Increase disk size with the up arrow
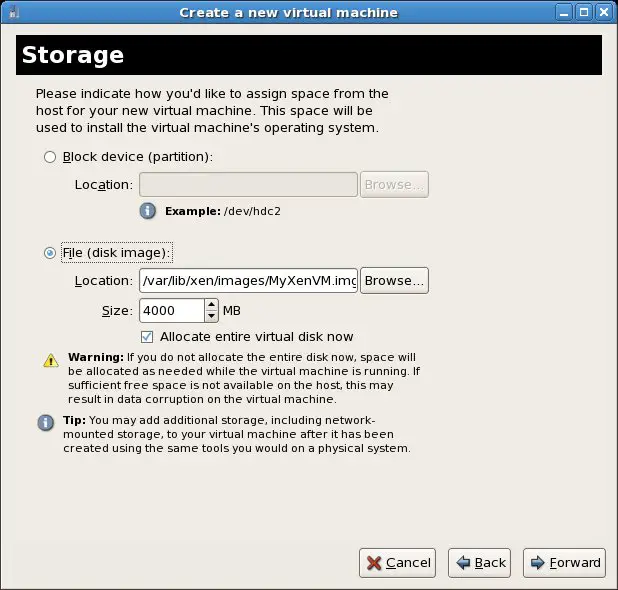This screenshot has height=590, width=618. [x=211, y=304]
